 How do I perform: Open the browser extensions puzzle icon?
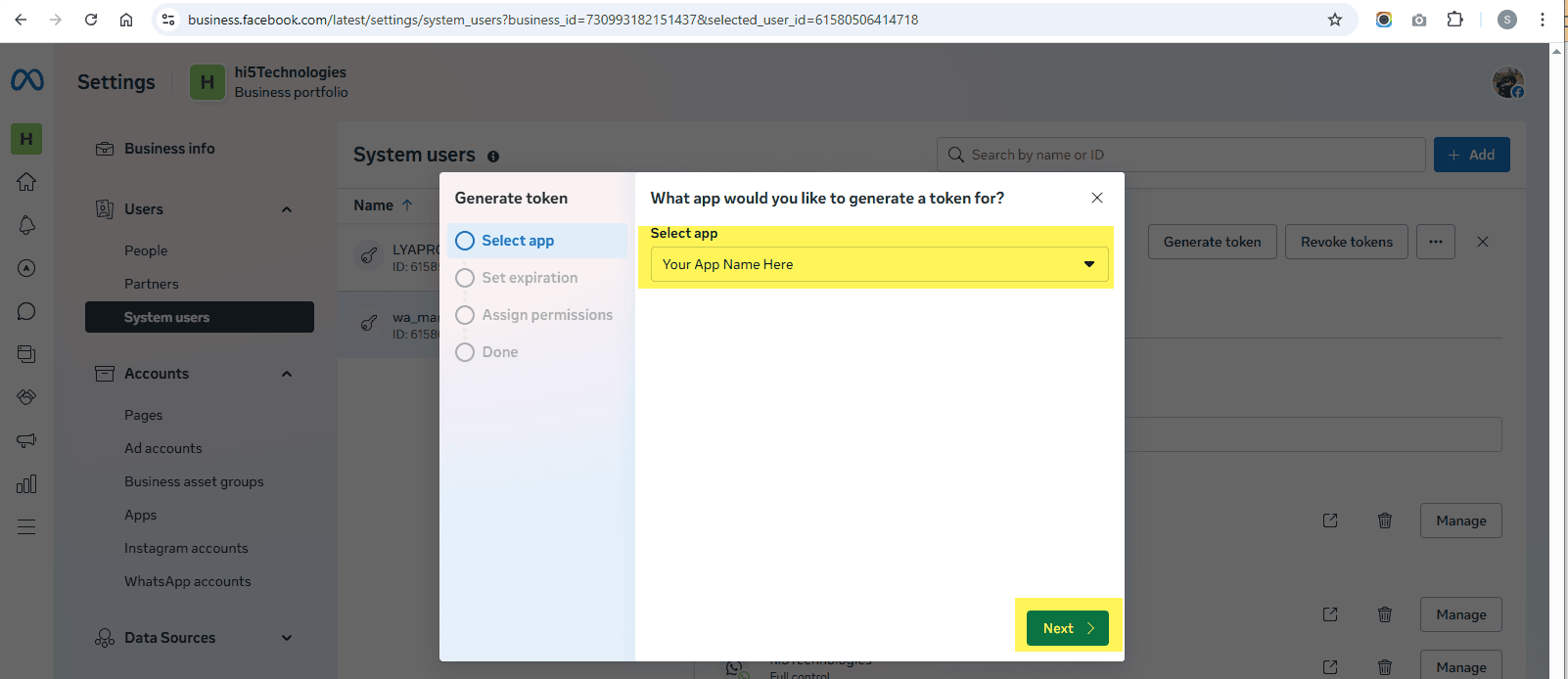pos(1455,20)
